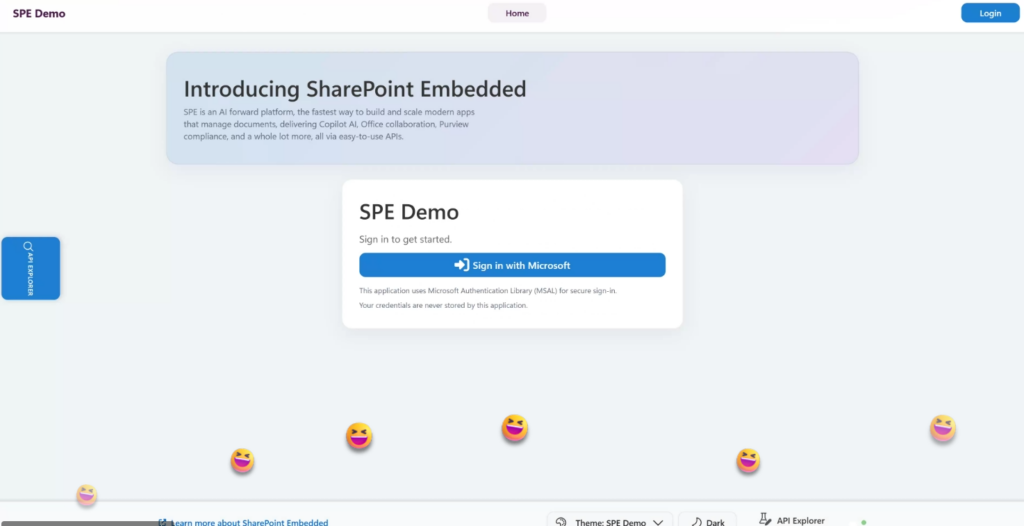Screen dimensions: 1024x526
Task: Click the SPE Demo card heading
Action: 409,212
